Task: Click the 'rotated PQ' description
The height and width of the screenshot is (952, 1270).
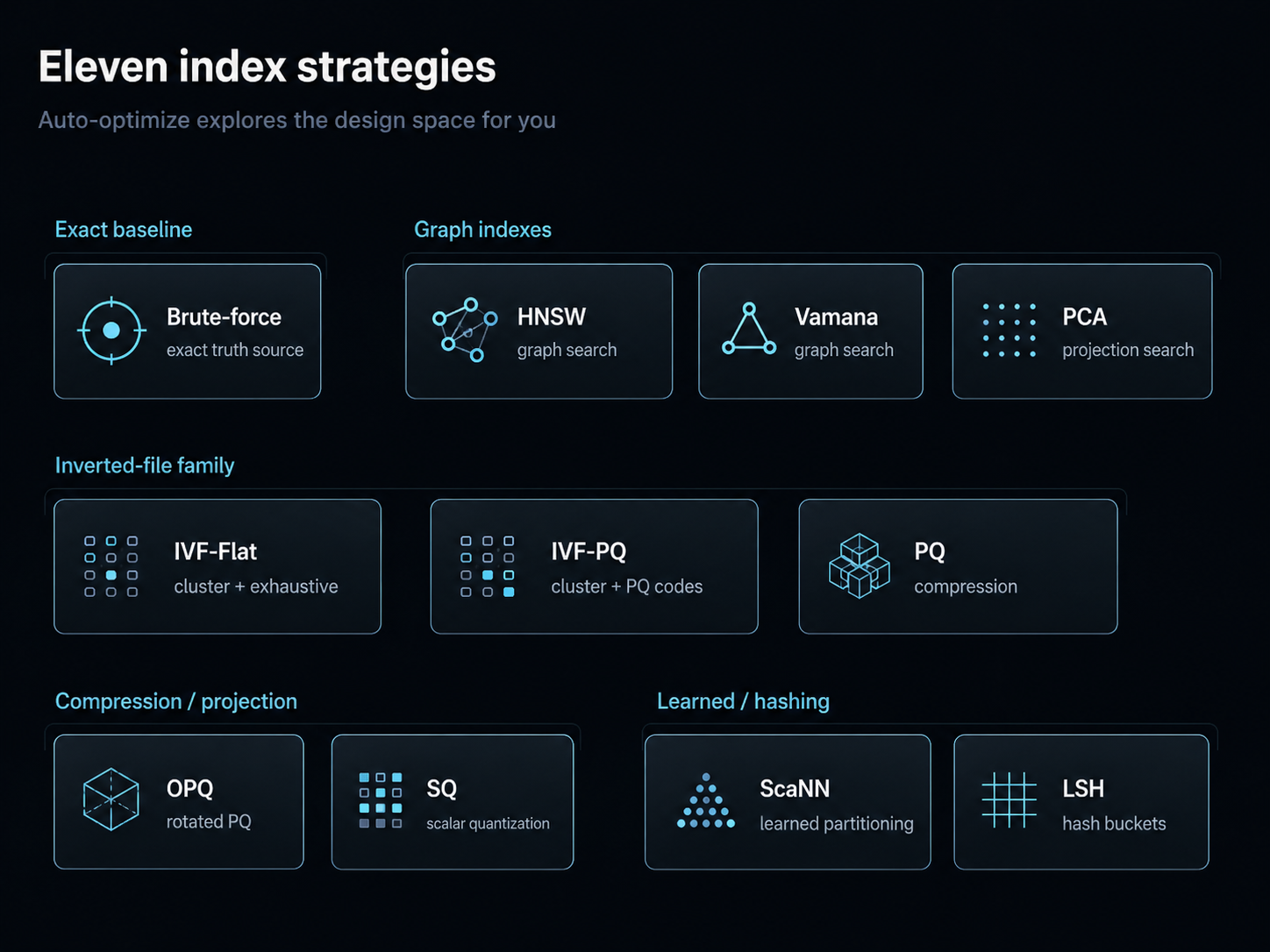Action: coord(209,821)
